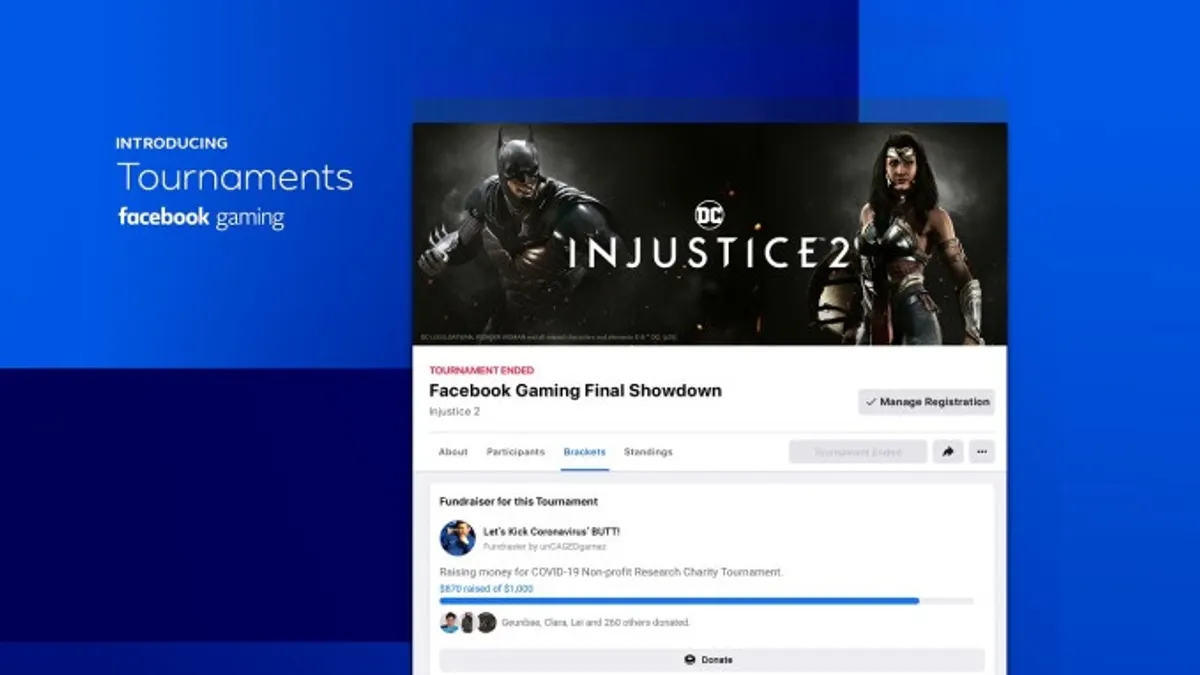This screenshot has height=675, width=1200.
Task: Click the Donate button
Action: point(712,660)
